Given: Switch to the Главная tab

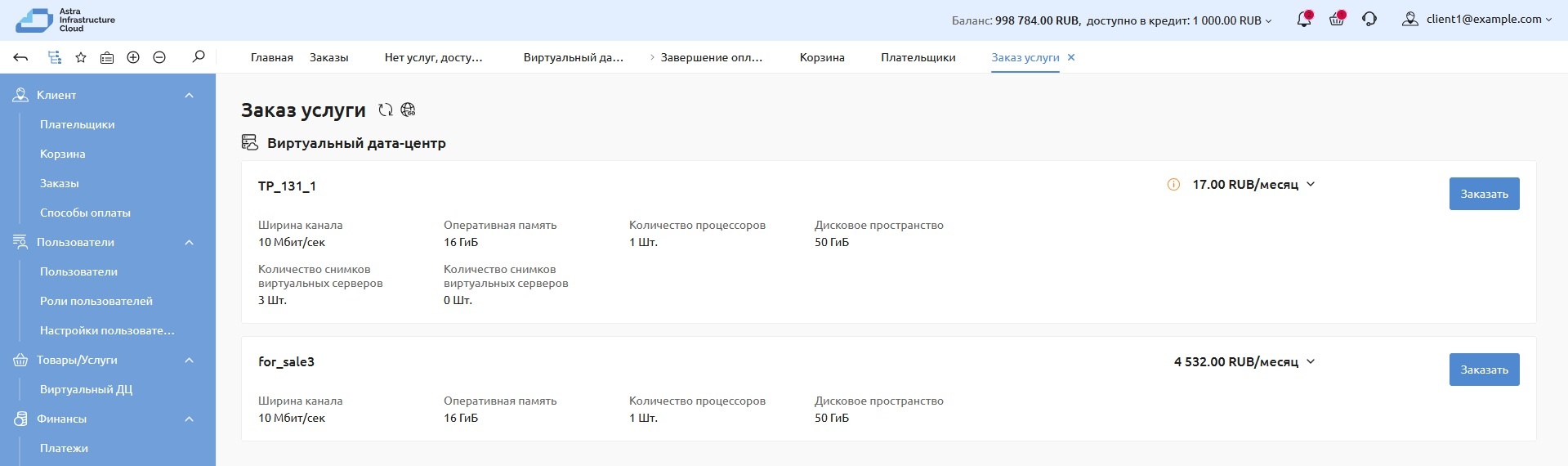Looking at the screenshot, I should 272,57.
